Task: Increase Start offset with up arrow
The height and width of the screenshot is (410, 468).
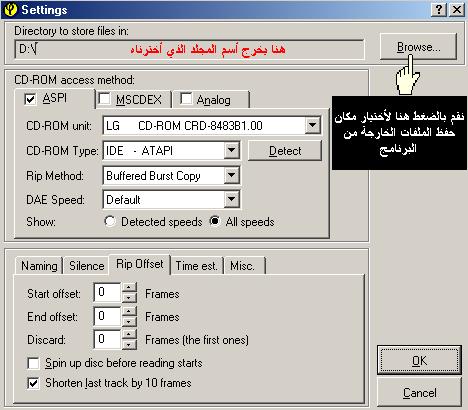Action: click(x=129, y=288)
